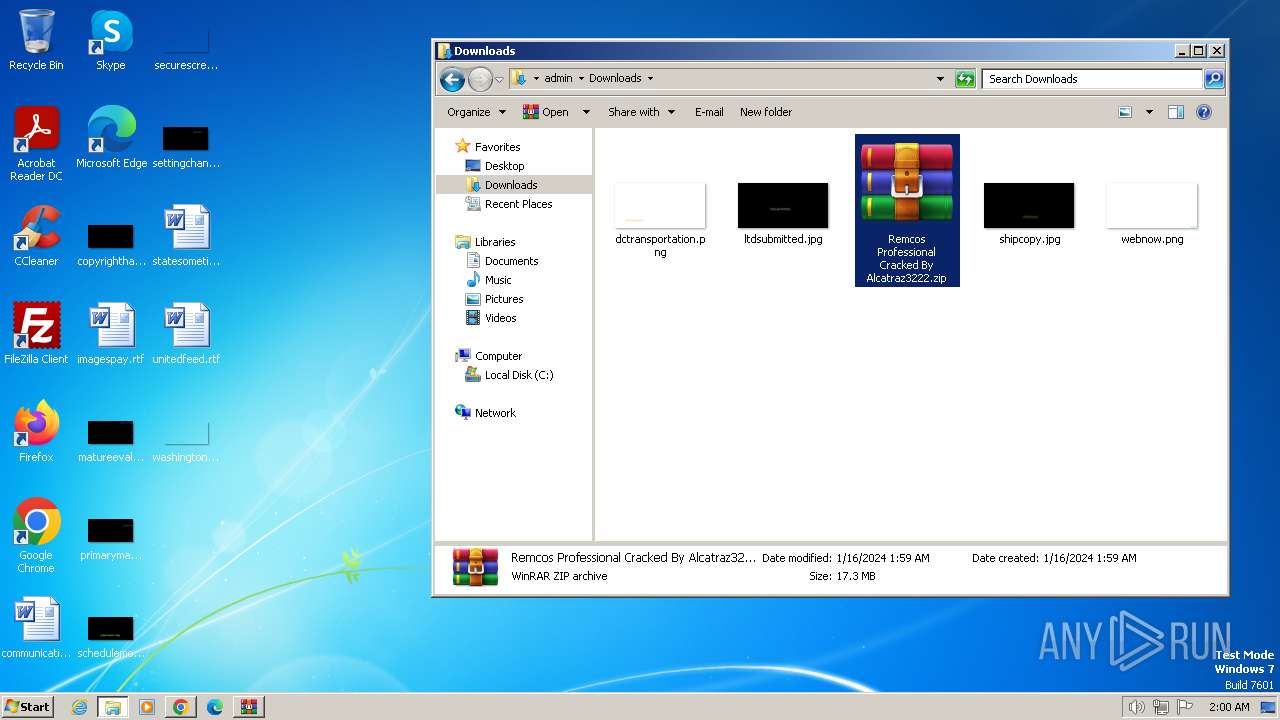Open Pictures library
This screenshot has height=720, width=1280.
point(504,299)
